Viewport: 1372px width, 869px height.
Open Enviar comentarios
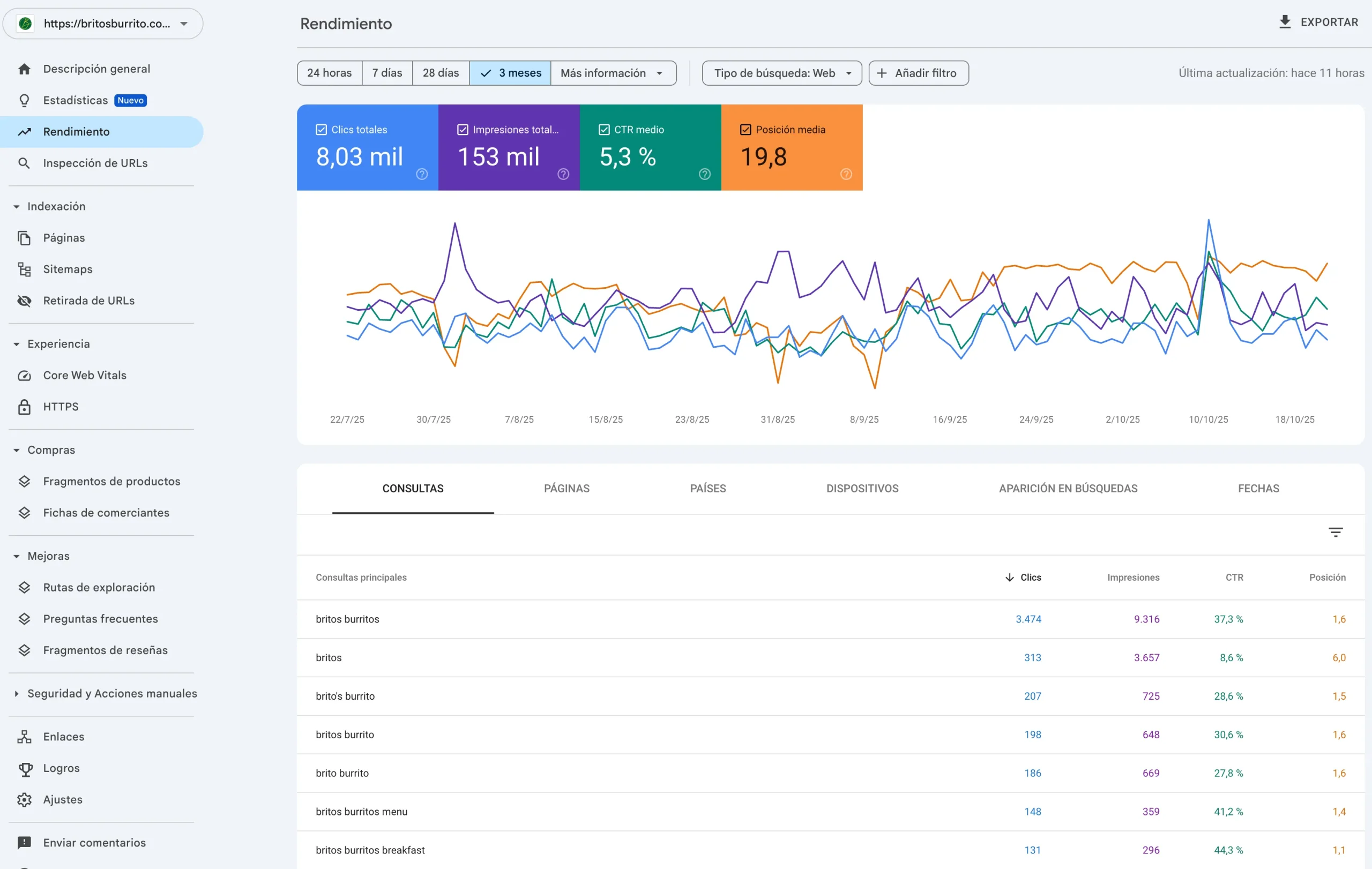coord(94,842)
